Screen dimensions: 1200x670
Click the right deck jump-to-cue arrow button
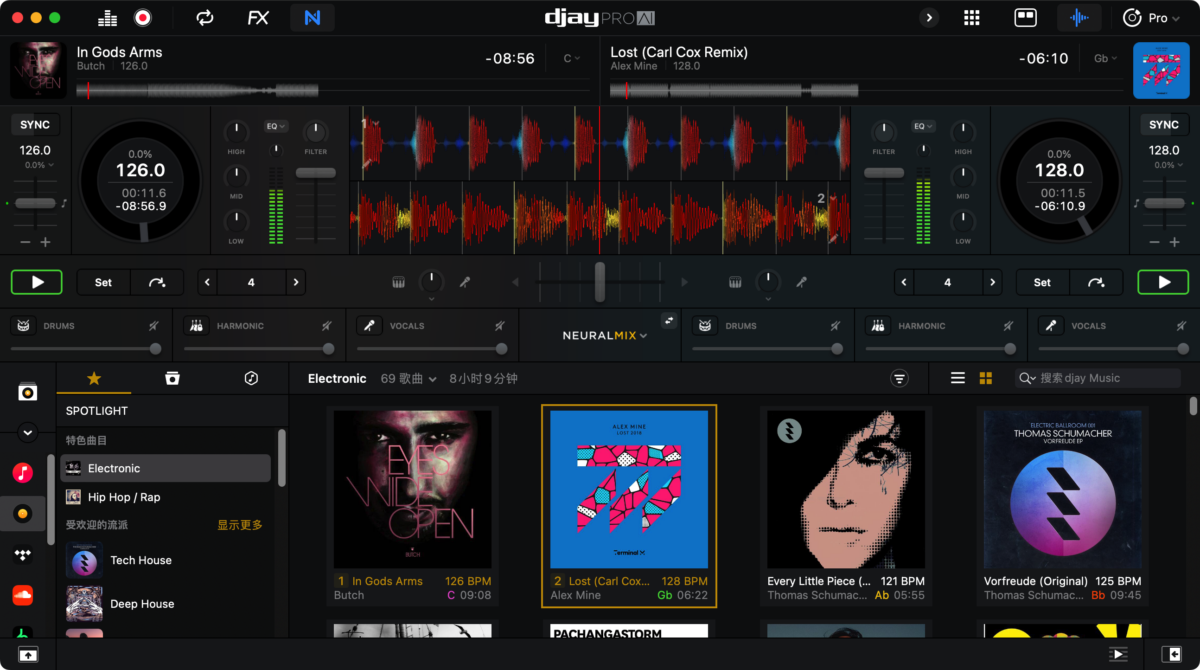point(1096,282)
